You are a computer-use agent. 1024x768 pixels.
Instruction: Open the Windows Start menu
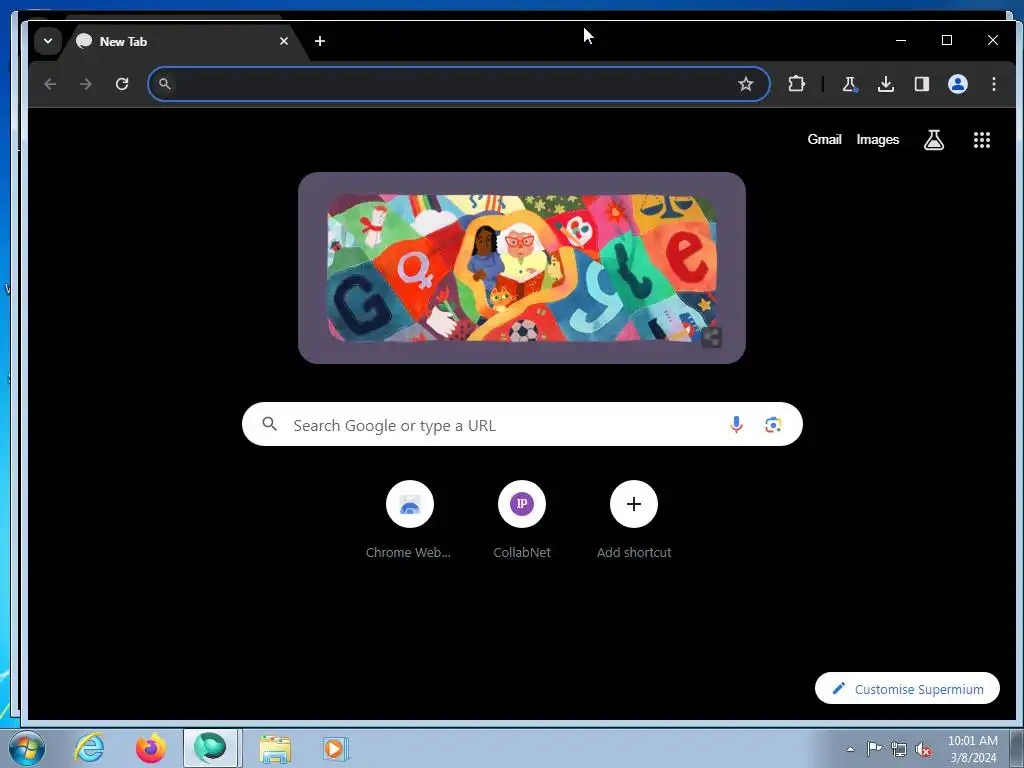click(x=27, y=748)
